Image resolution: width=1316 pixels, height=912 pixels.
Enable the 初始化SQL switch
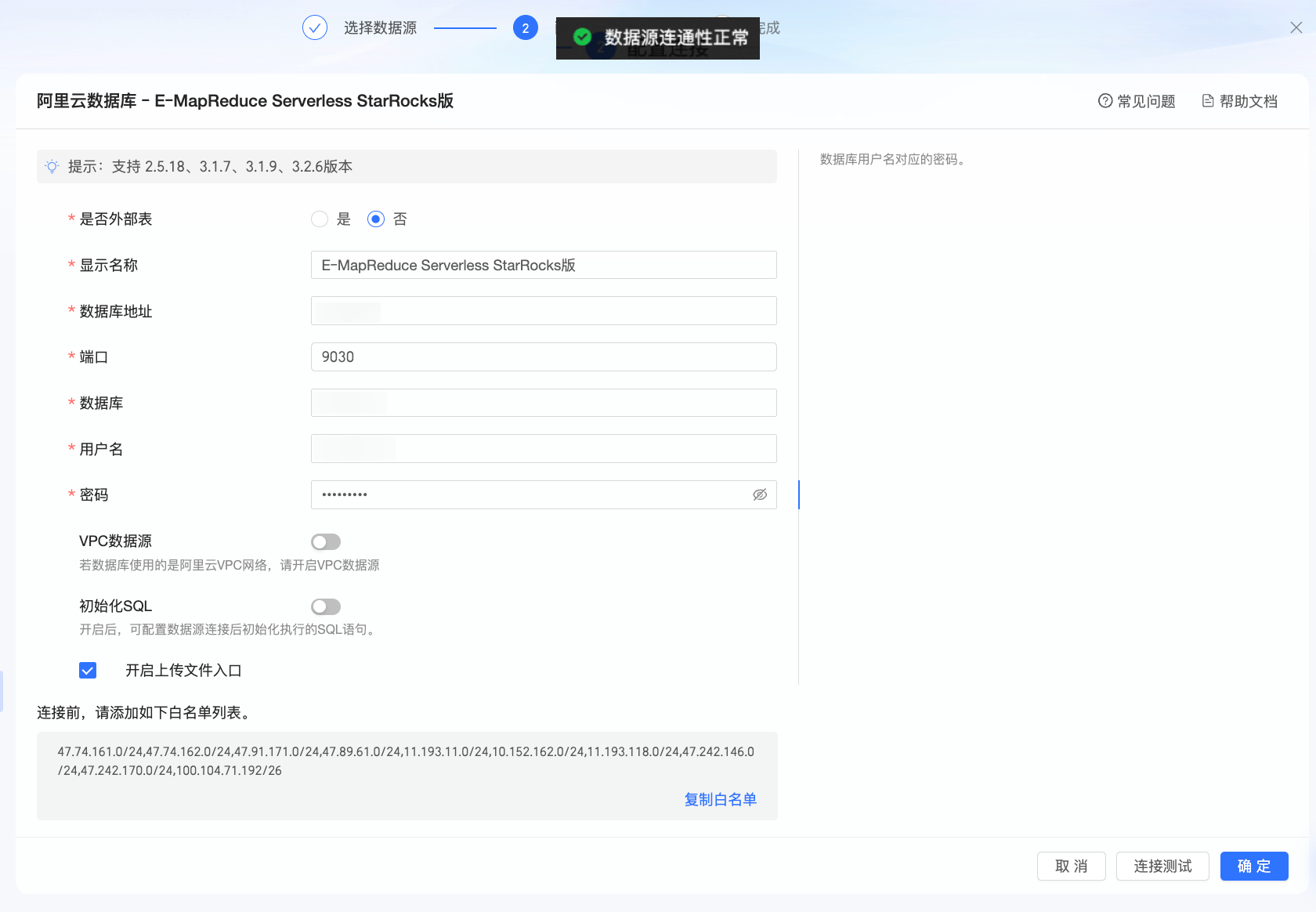(326, 606)
